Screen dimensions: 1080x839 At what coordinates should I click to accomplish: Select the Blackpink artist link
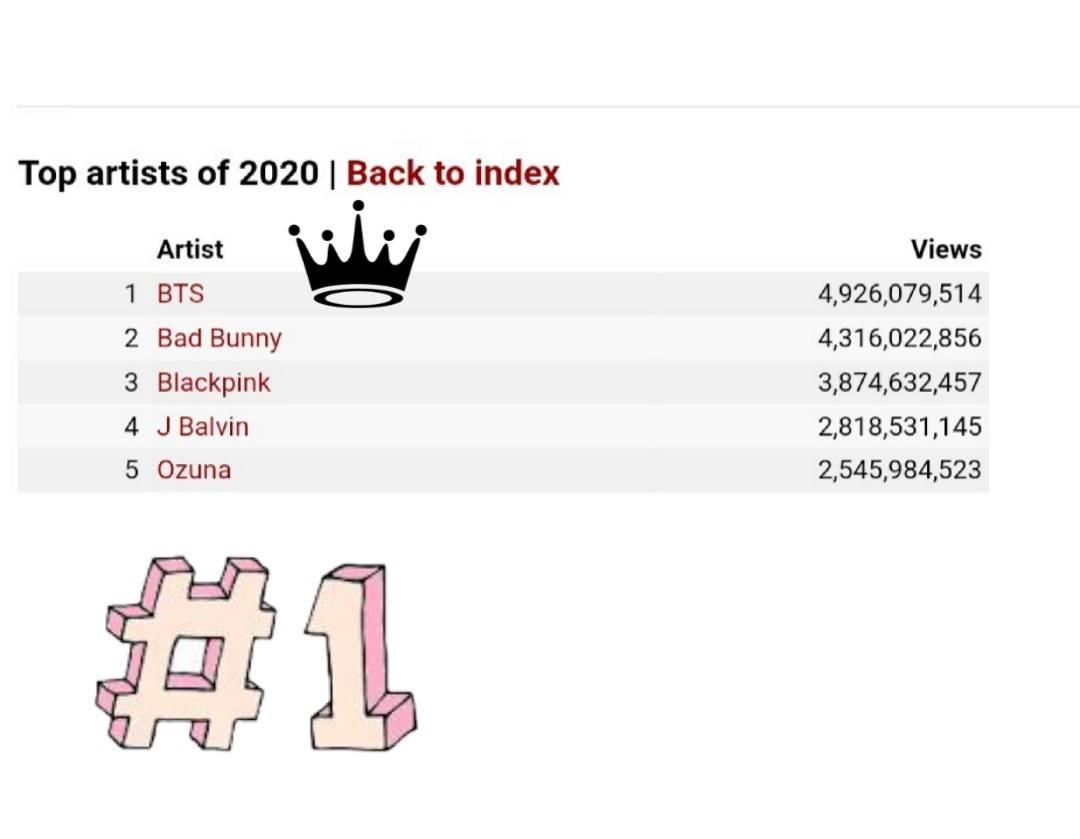[x=214, y=382]
